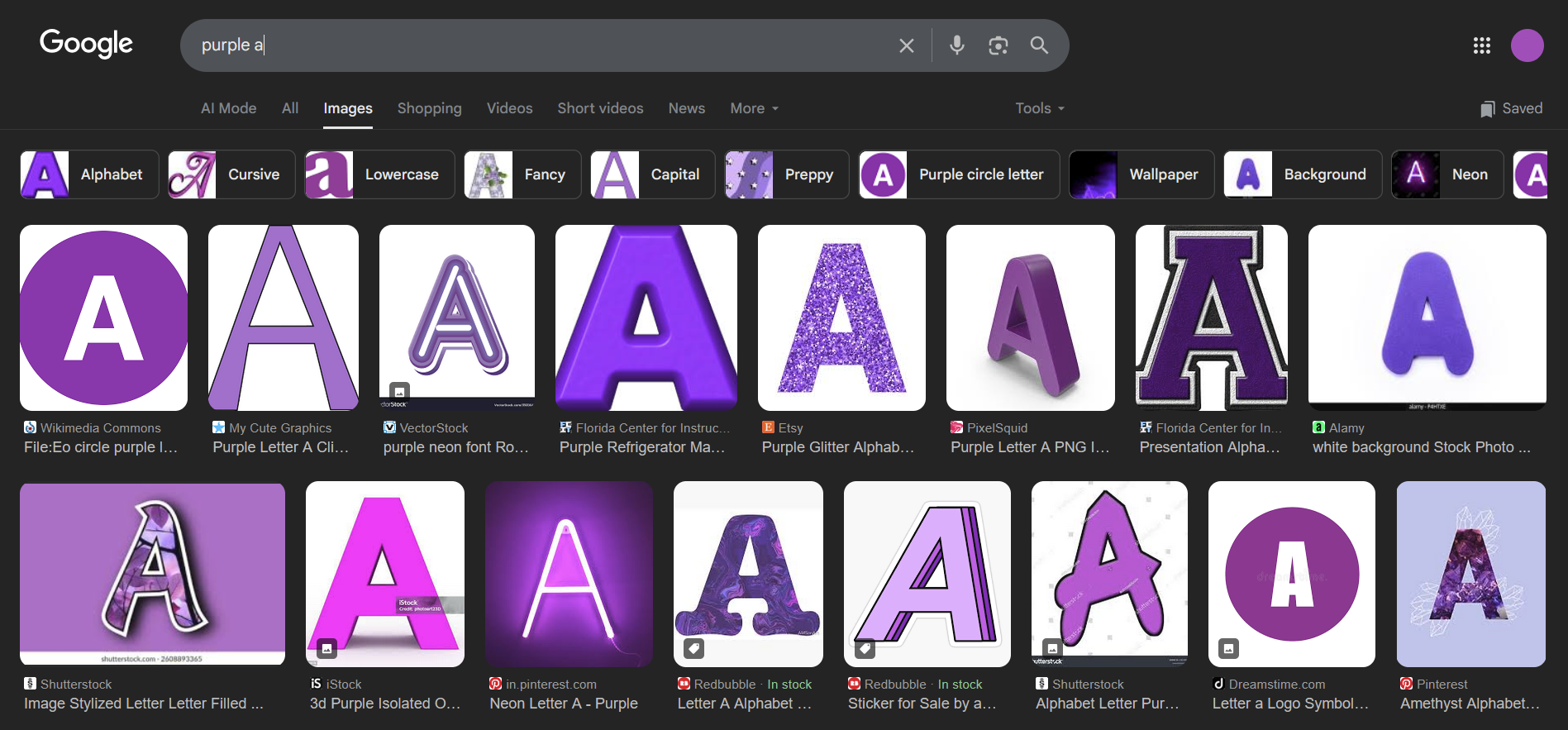This screenshot has height=730, width=1568.
Task: Click product tag badge on Letter A Alphabet image
Action: [x=694, y=649]
